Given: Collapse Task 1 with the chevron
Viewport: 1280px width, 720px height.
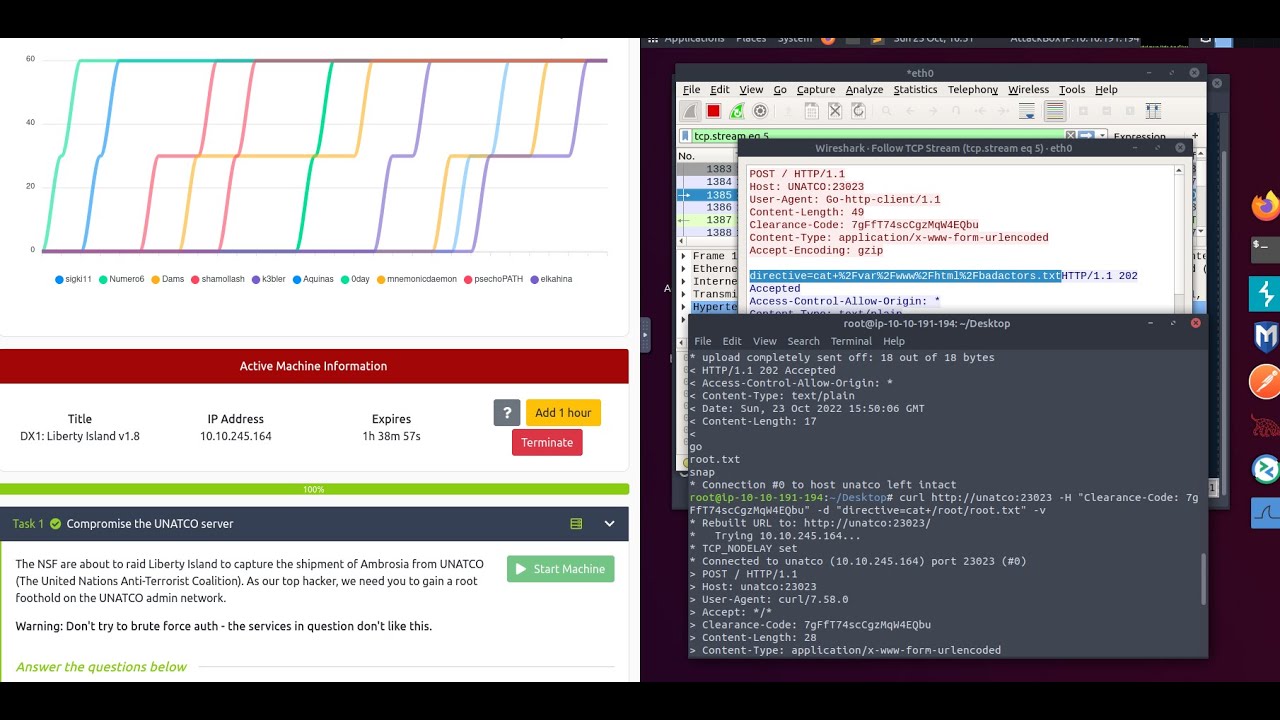Looking at the screenshot, I should [609, 523].
